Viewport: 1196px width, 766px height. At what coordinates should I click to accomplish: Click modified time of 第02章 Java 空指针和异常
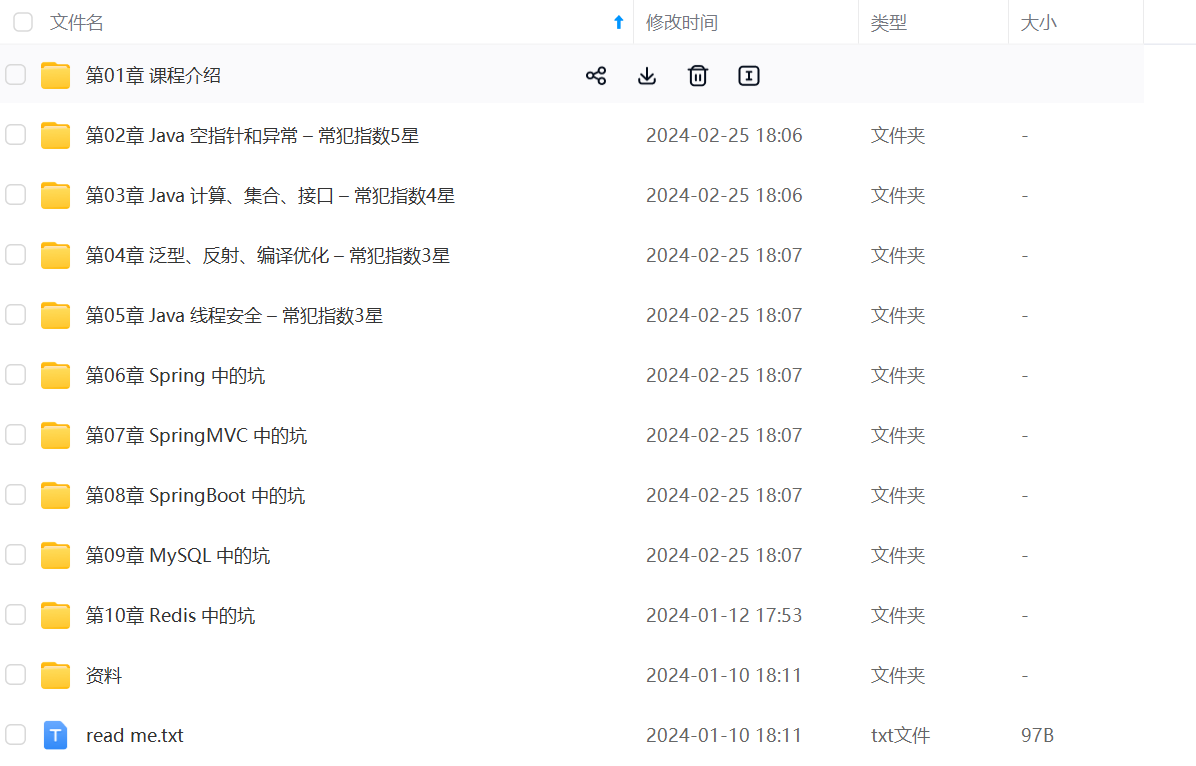click(724, 136)
